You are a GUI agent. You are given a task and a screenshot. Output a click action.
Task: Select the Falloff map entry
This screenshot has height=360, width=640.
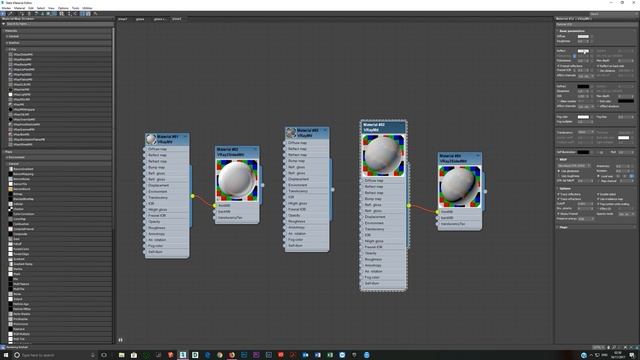pos(18,244)
